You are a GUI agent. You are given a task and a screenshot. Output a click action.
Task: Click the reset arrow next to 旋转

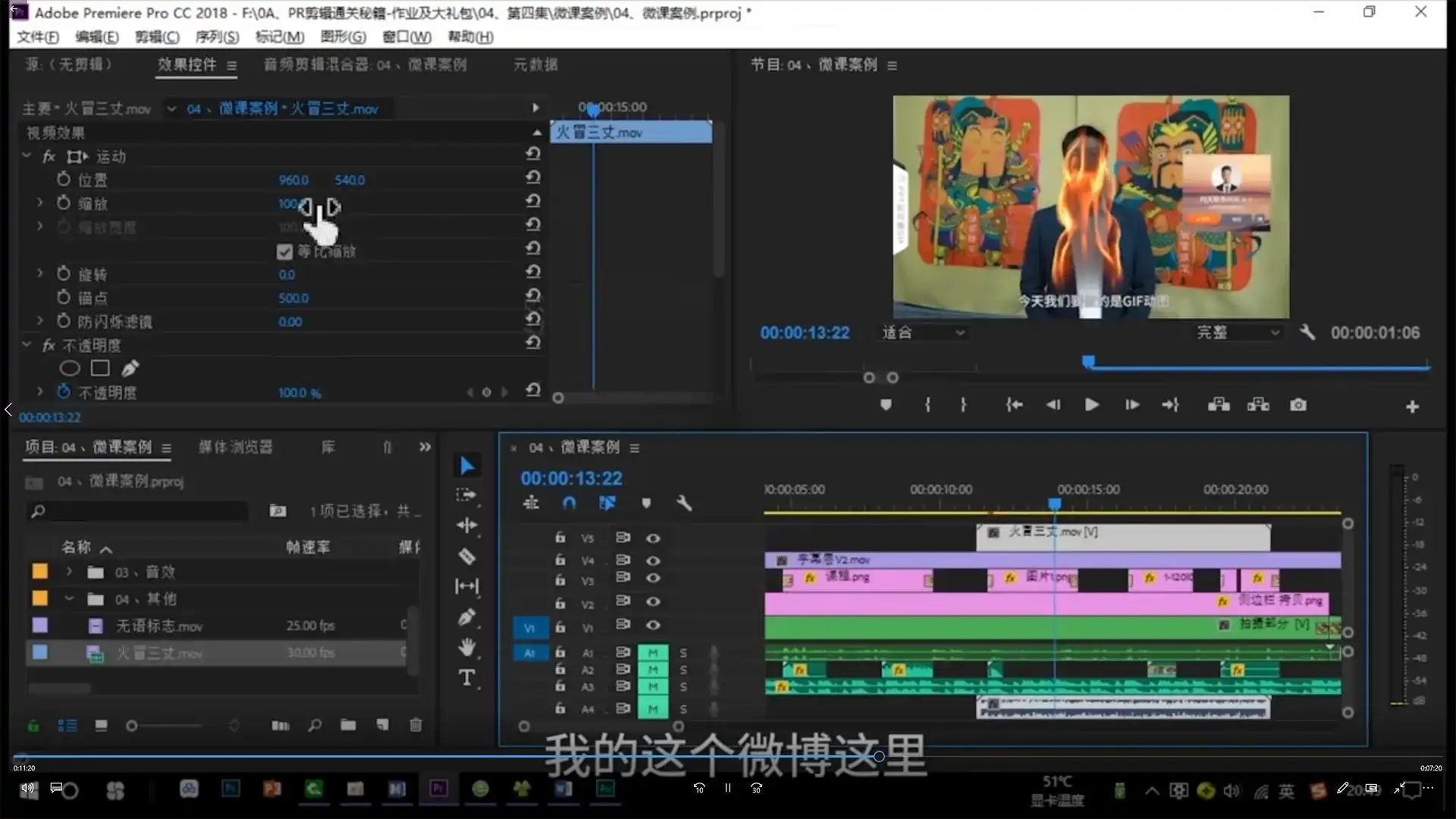tap(534, 271)
